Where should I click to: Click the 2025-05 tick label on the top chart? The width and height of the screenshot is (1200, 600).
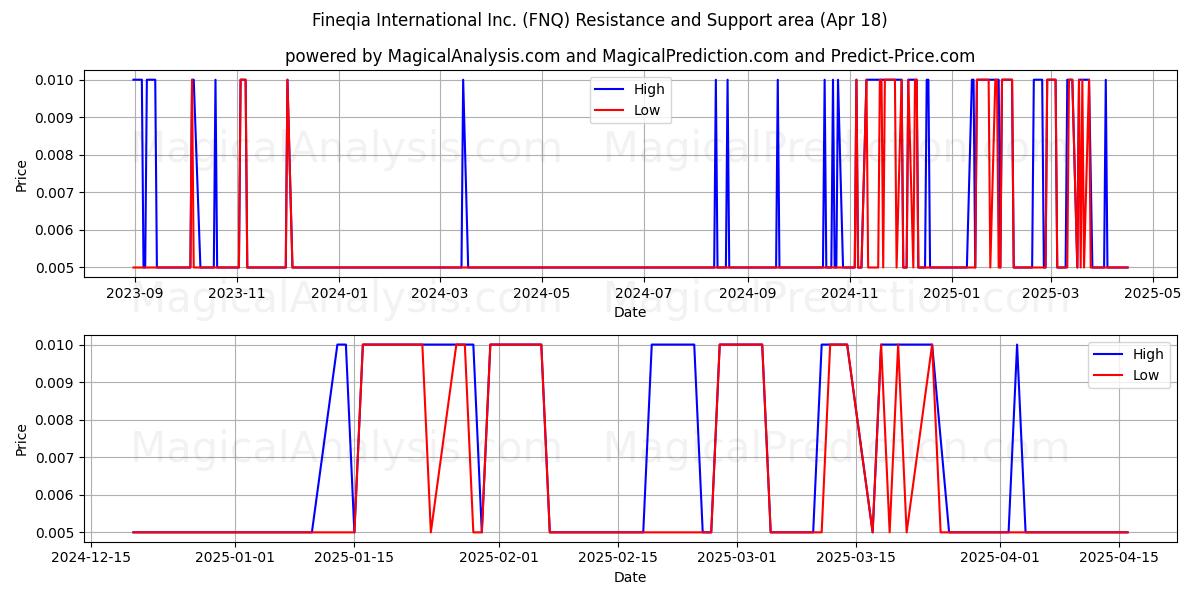click(1152, 293)
